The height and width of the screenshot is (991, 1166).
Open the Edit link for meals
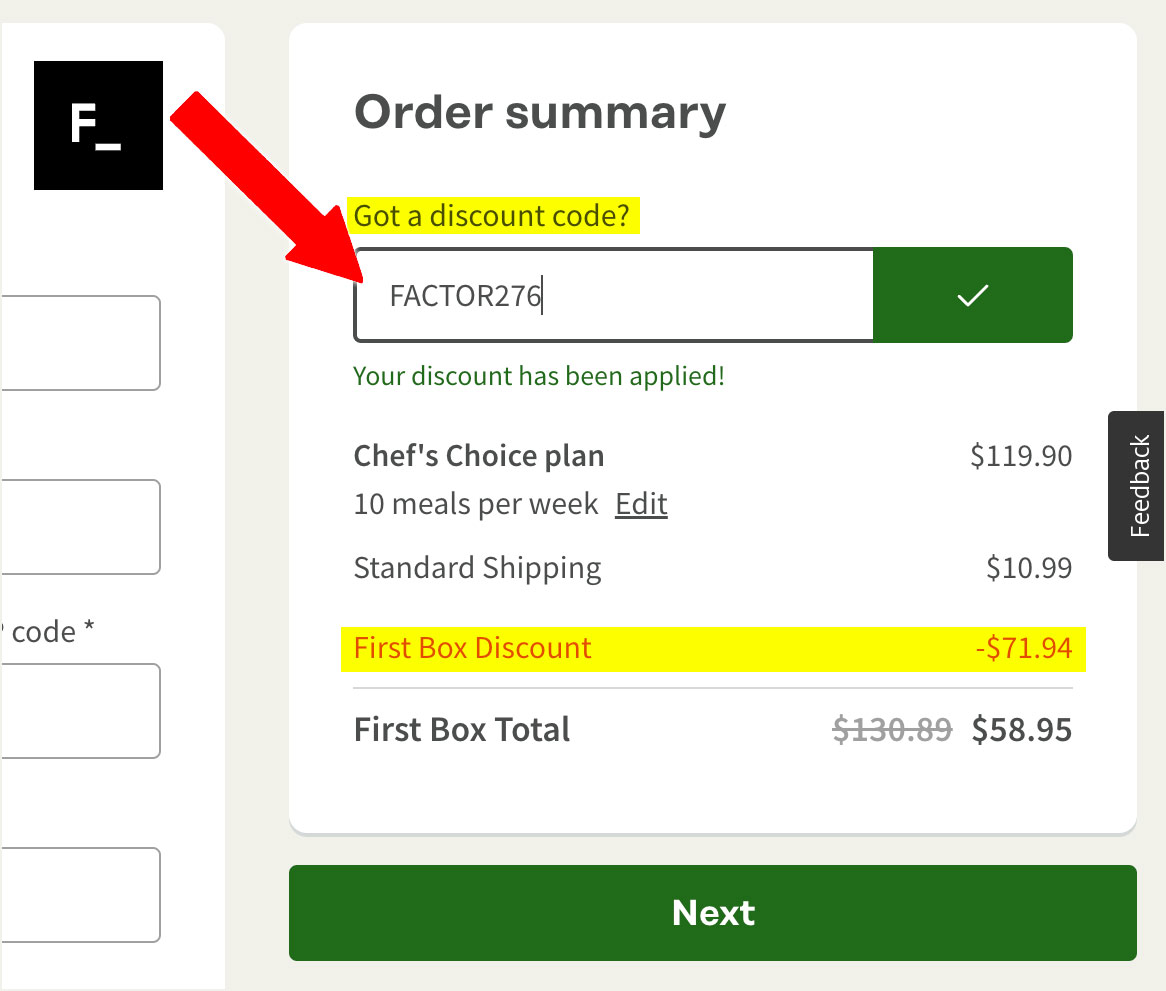[641, 504]
